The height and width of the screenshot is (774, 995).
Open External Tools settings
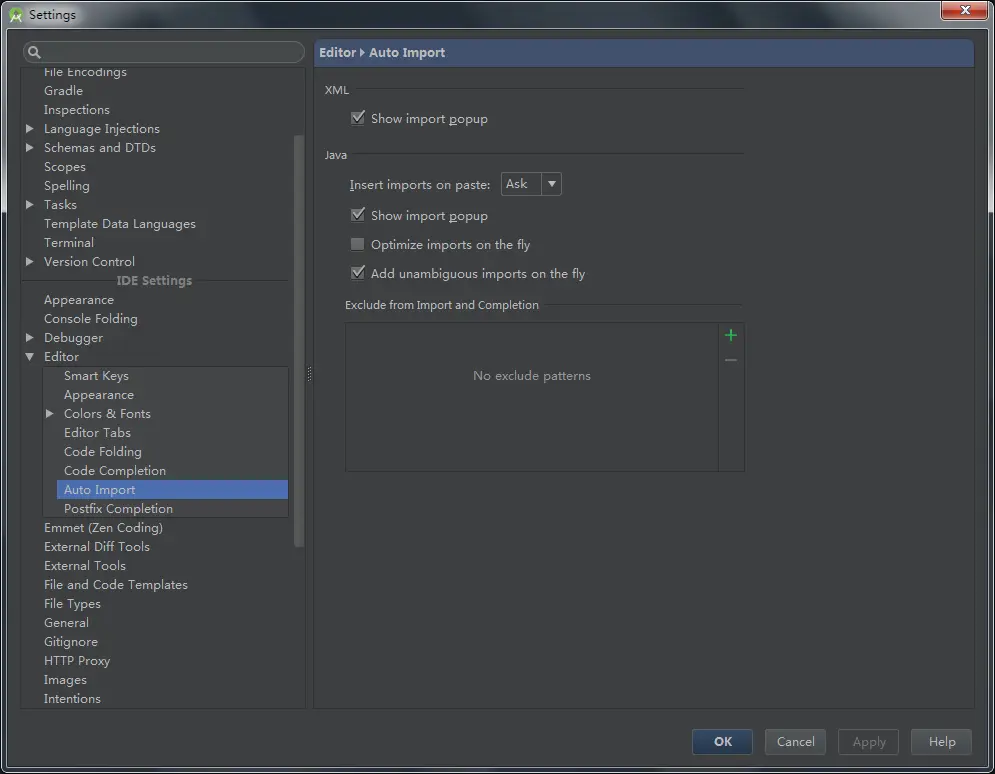tap(84, 566)
